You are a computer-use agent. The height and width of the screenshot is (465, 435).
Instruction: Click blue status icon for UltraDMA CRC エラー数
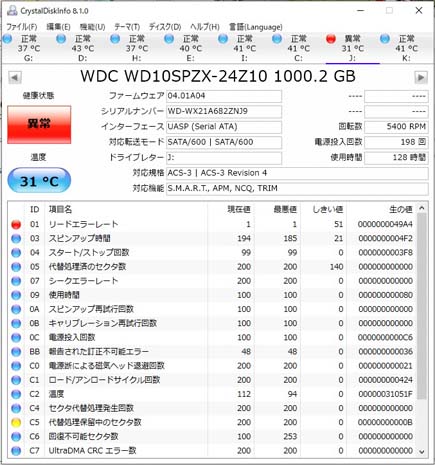(16, 451)
